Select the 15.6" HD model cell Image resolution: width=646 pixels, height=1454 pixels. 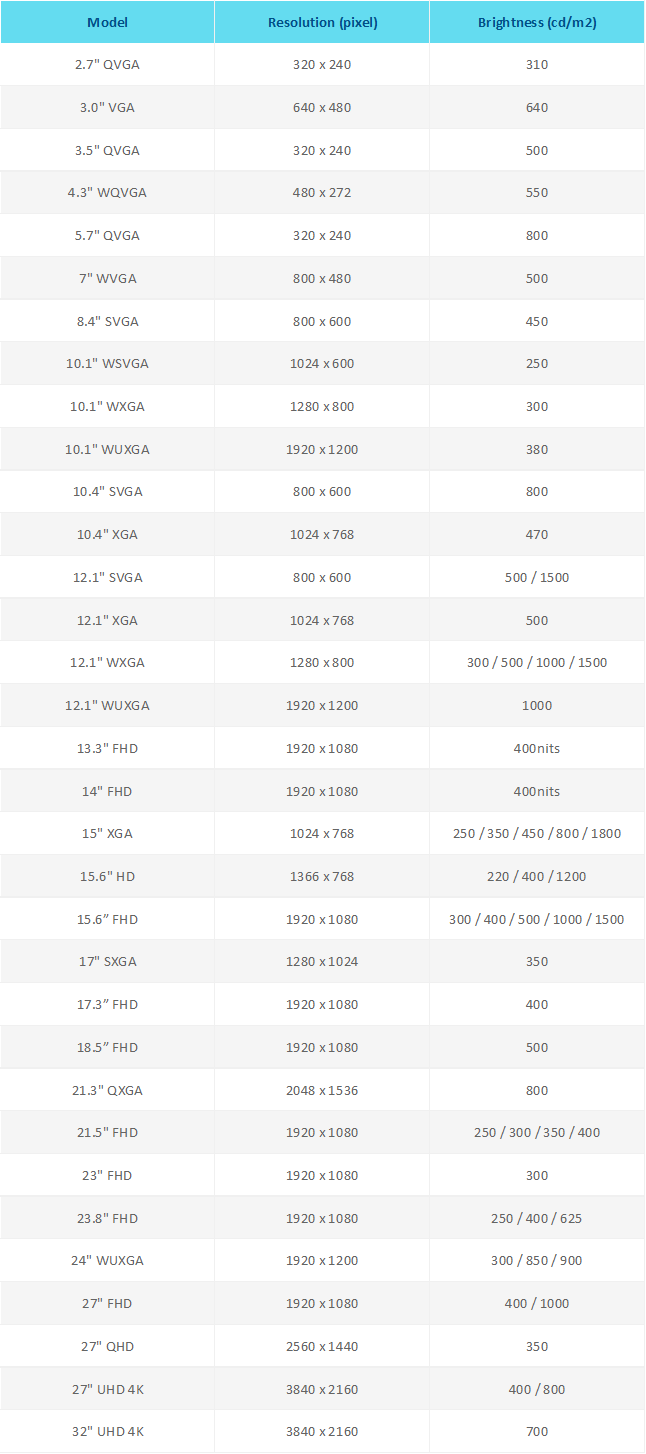pyautogui.click(x=107, y=877)
